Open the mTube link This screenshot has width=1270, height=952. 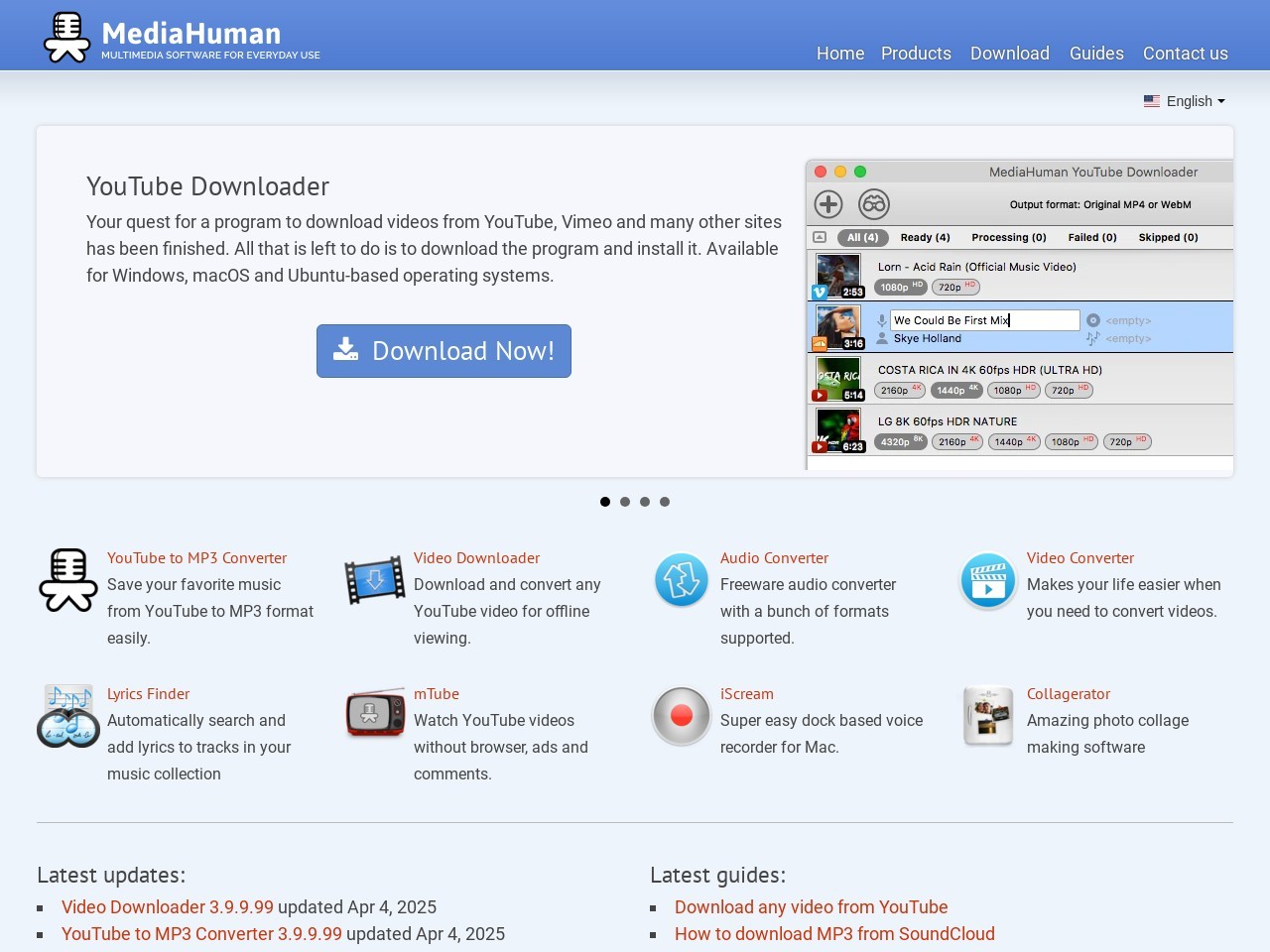pos(437,694)
